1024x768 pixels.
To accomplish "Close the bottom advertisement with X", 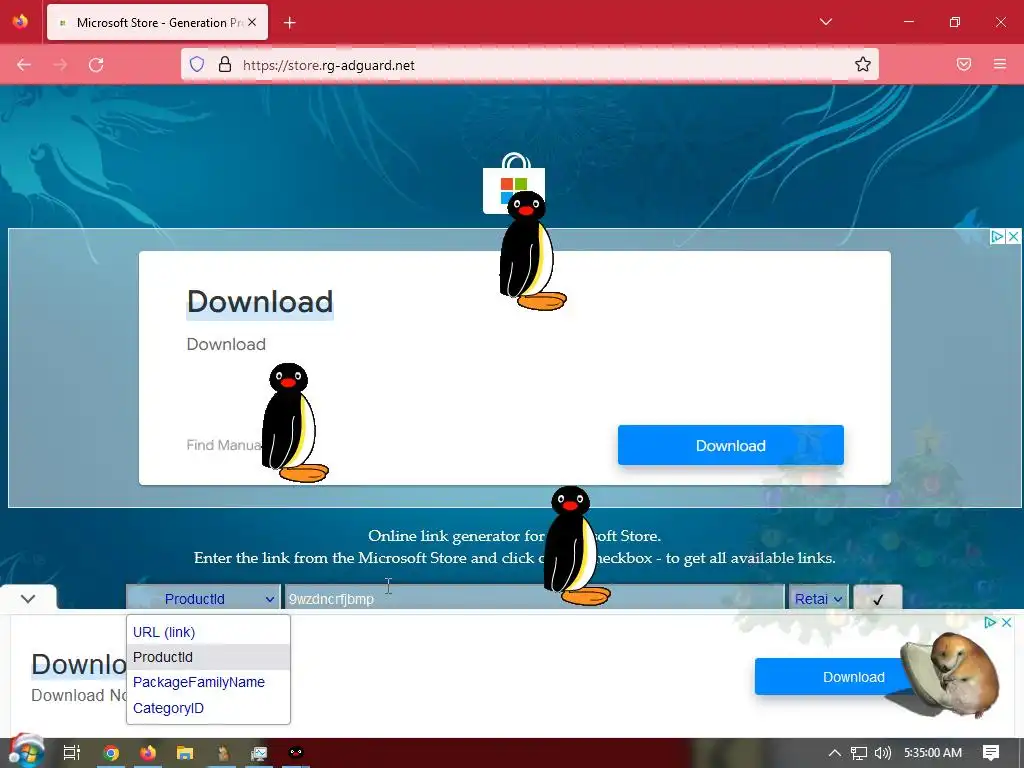I will click(1006, 622).
